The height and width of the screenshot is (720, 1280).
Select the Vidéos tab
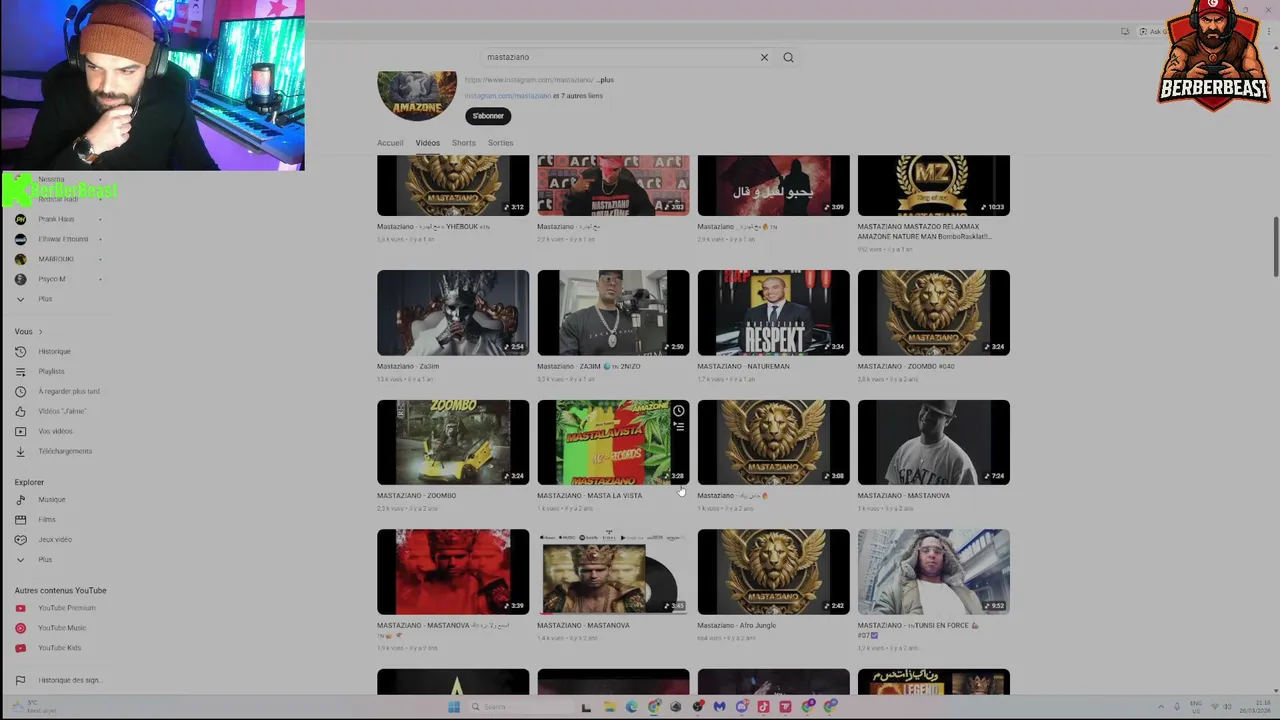428,143
